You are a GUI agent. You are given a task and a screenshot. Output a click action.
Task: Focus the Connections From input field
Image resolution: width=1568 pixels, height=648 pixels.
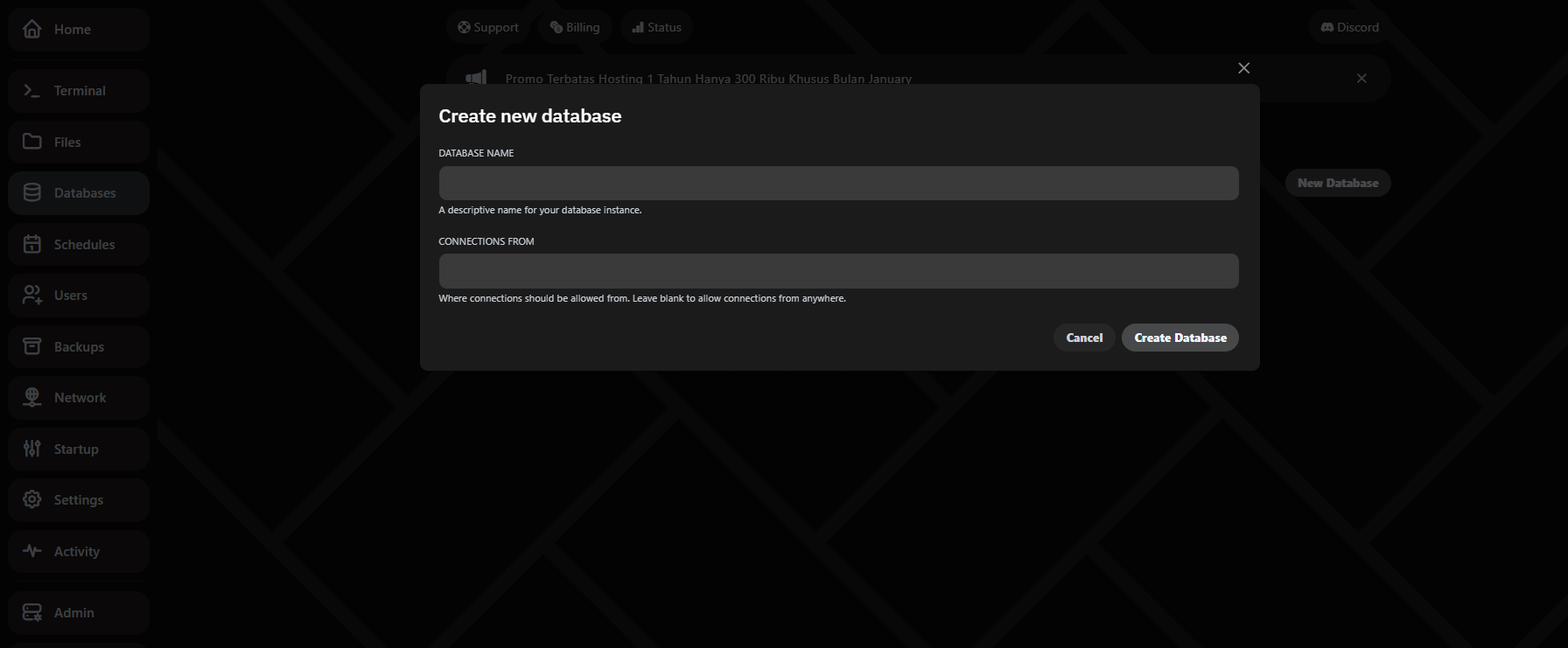pyautogui.click(x=838, y=271)
